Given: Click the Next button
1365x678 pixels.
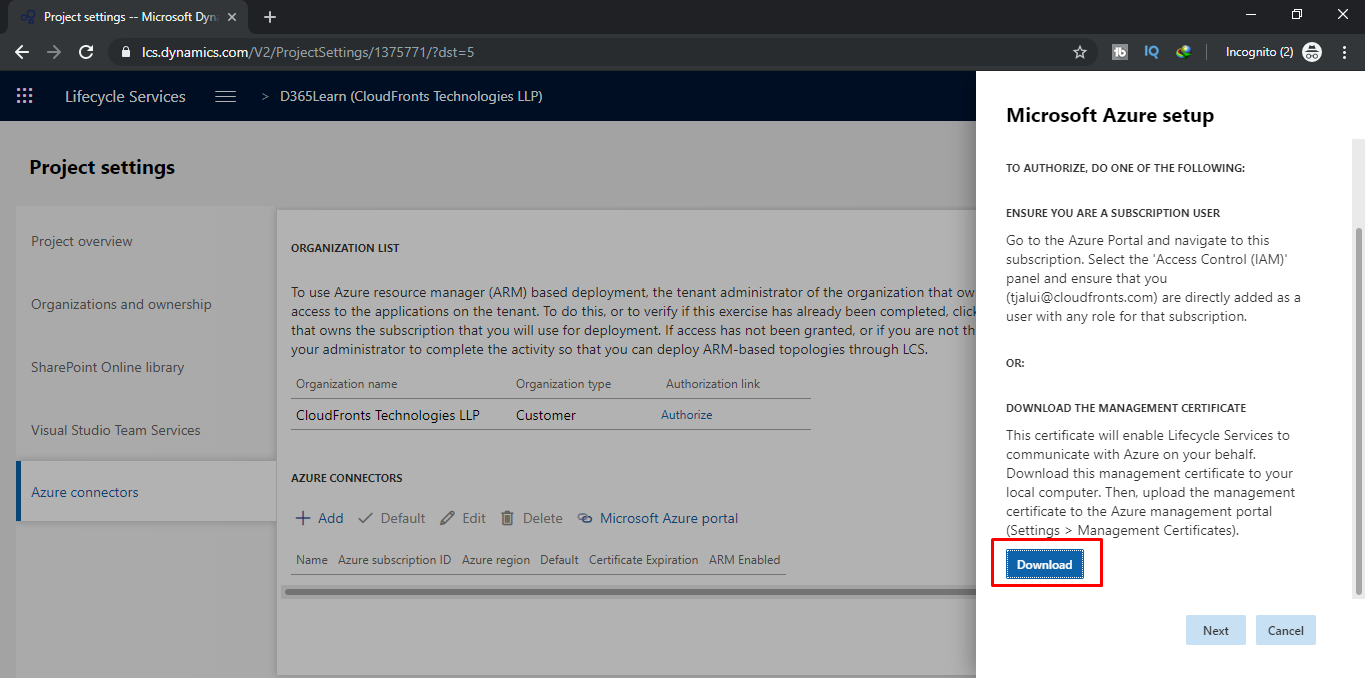Looking at the screenshot, I should pyautogui.click(x=1215, y=630).
